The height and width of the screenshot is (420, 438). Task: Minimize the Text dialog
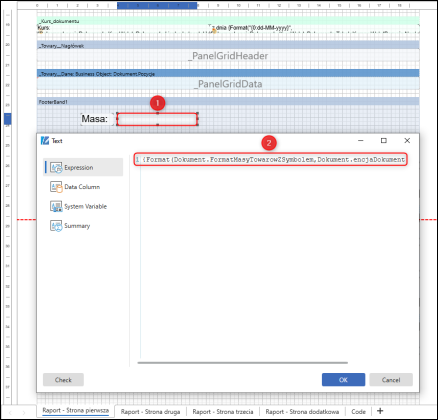click(x=361, y=141)
